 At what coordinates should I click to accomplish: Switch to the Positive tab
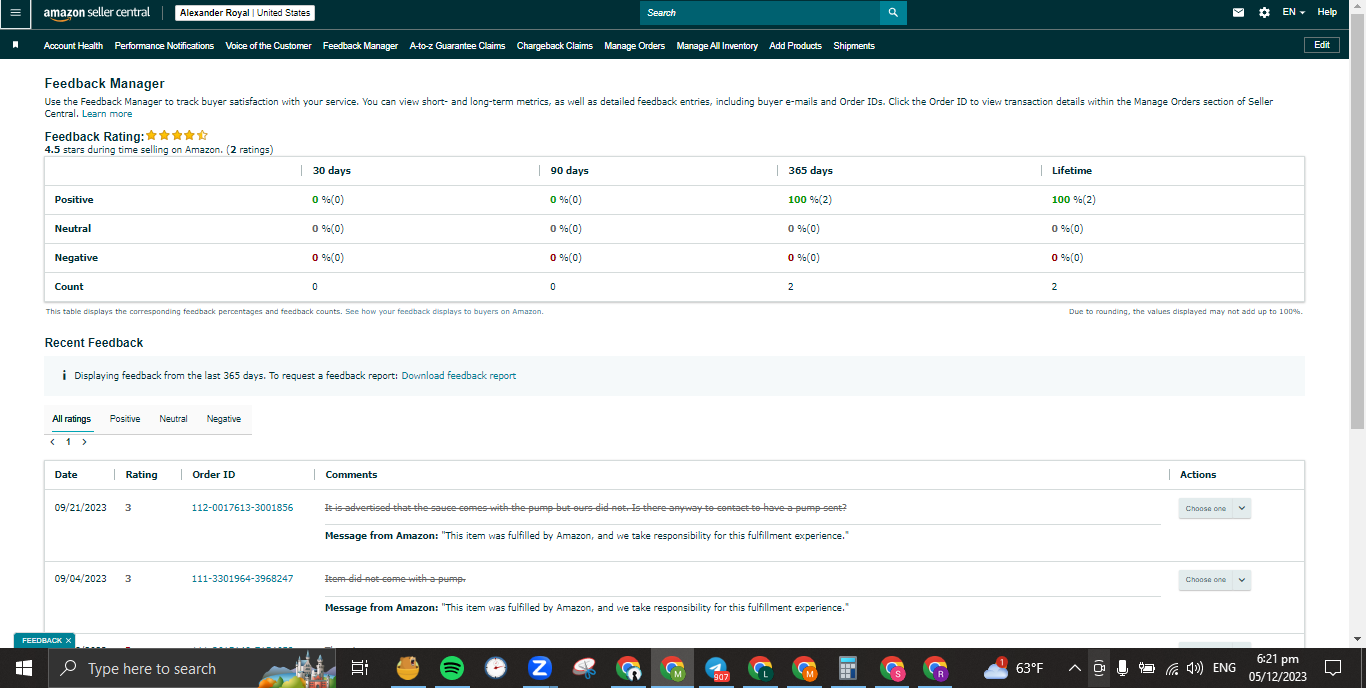(125, 419)
